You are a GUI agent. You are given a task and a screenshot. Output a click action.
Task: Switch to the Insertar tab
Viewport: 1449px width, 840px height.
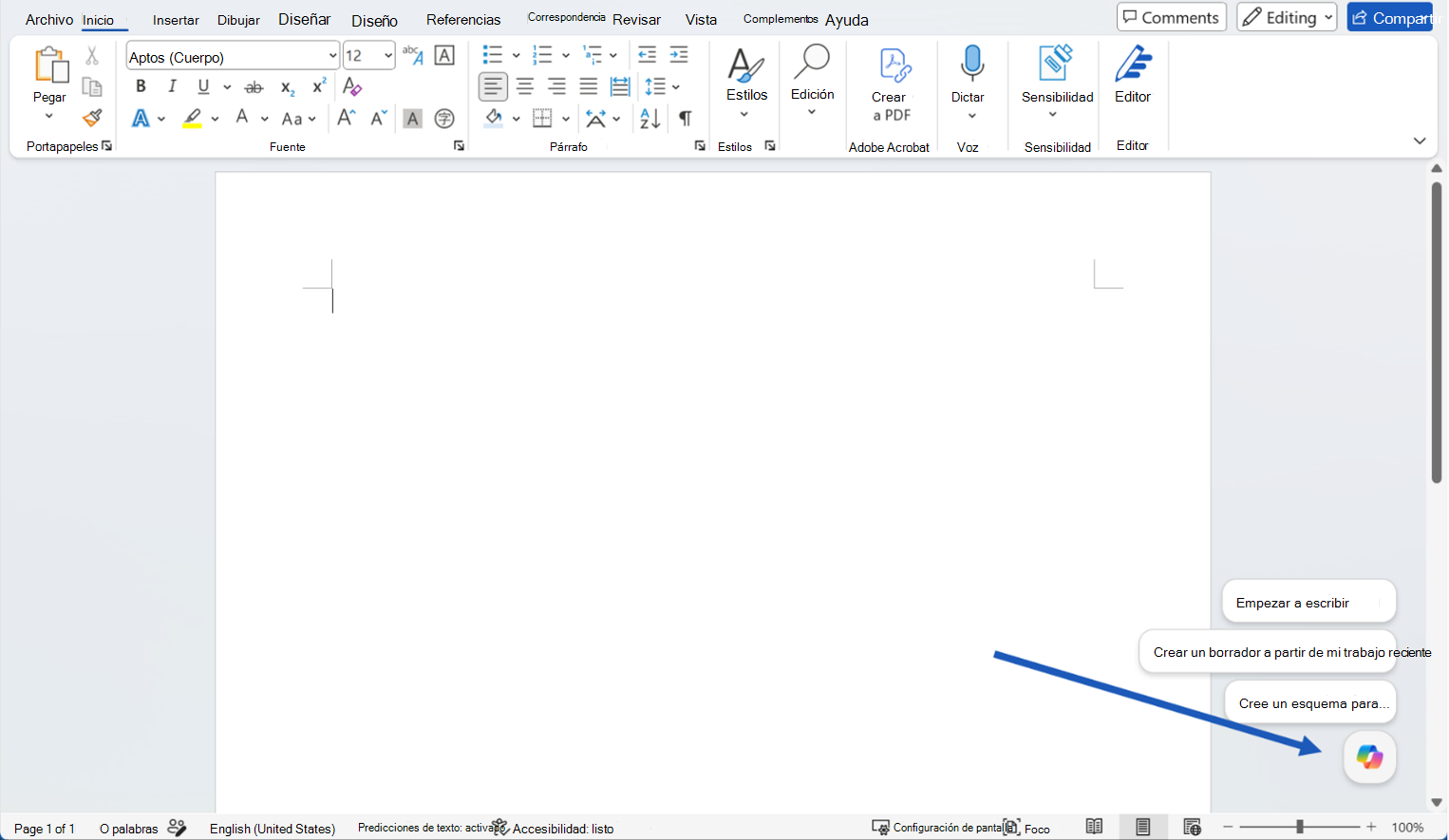tap(176, 20)
